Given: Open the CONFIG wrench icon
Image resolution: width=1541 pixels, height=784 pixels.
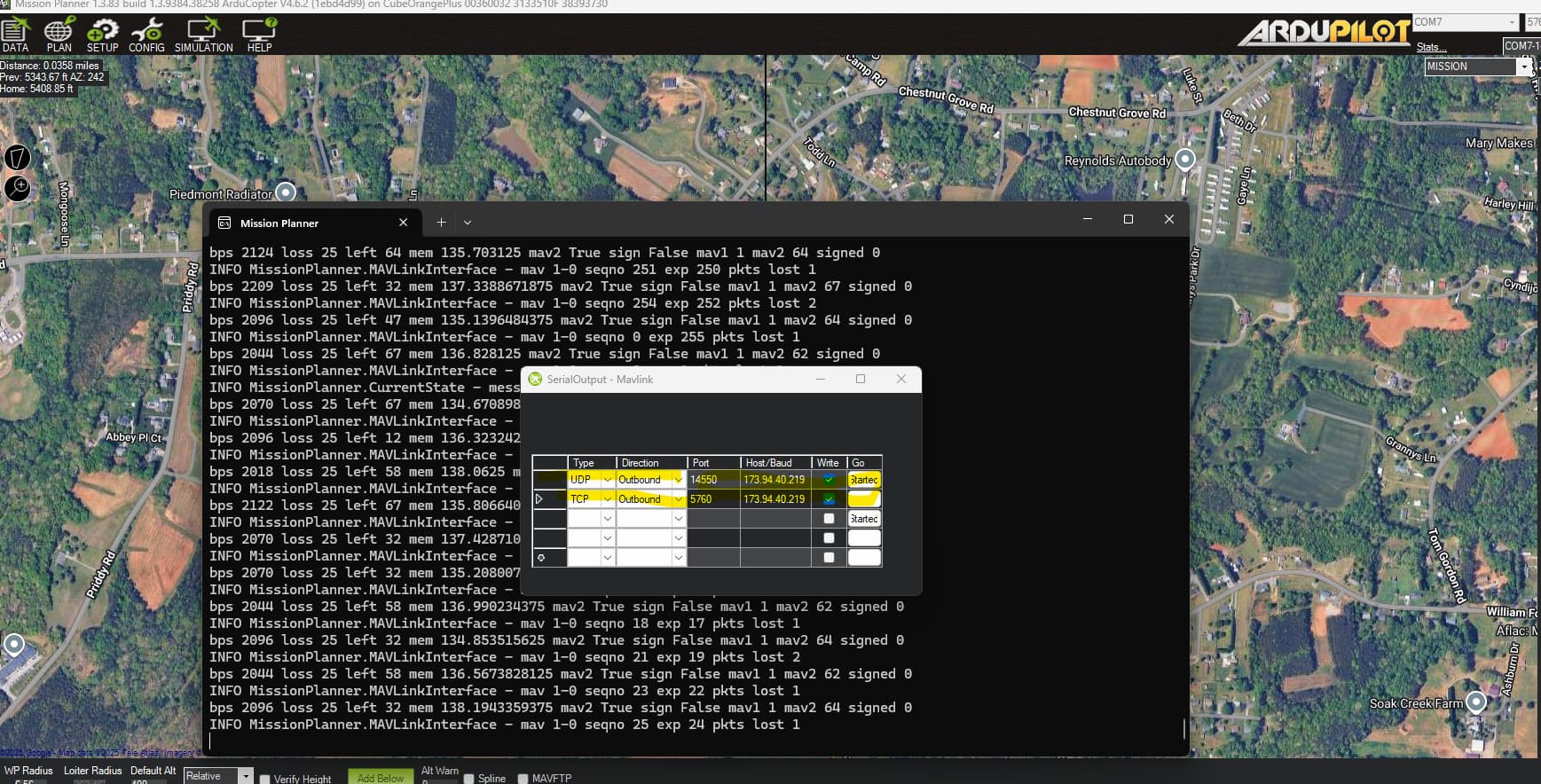Looking at the screenshot, I should (146, 35).
